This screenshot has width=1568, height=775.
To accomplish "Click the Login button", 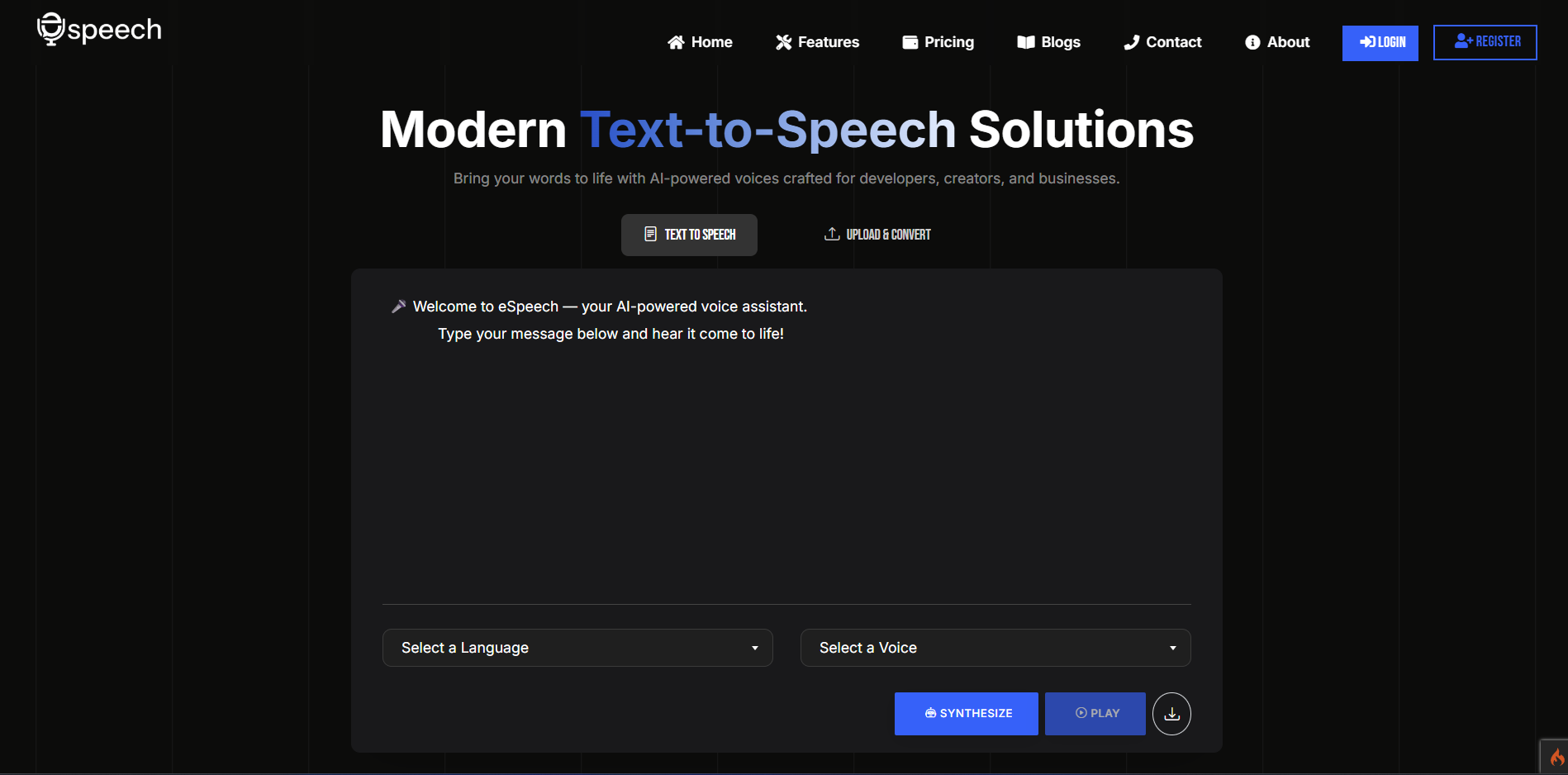I will tap(1380, 42).
